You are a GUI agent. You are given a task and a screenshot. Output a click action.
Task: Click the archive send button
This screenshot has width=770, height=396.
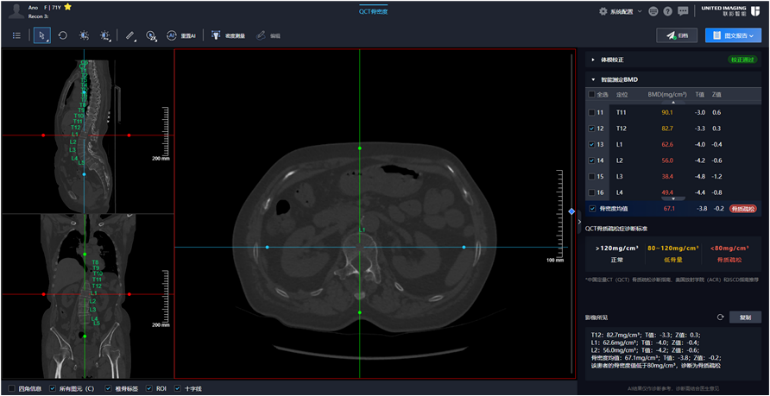(677, 35)
